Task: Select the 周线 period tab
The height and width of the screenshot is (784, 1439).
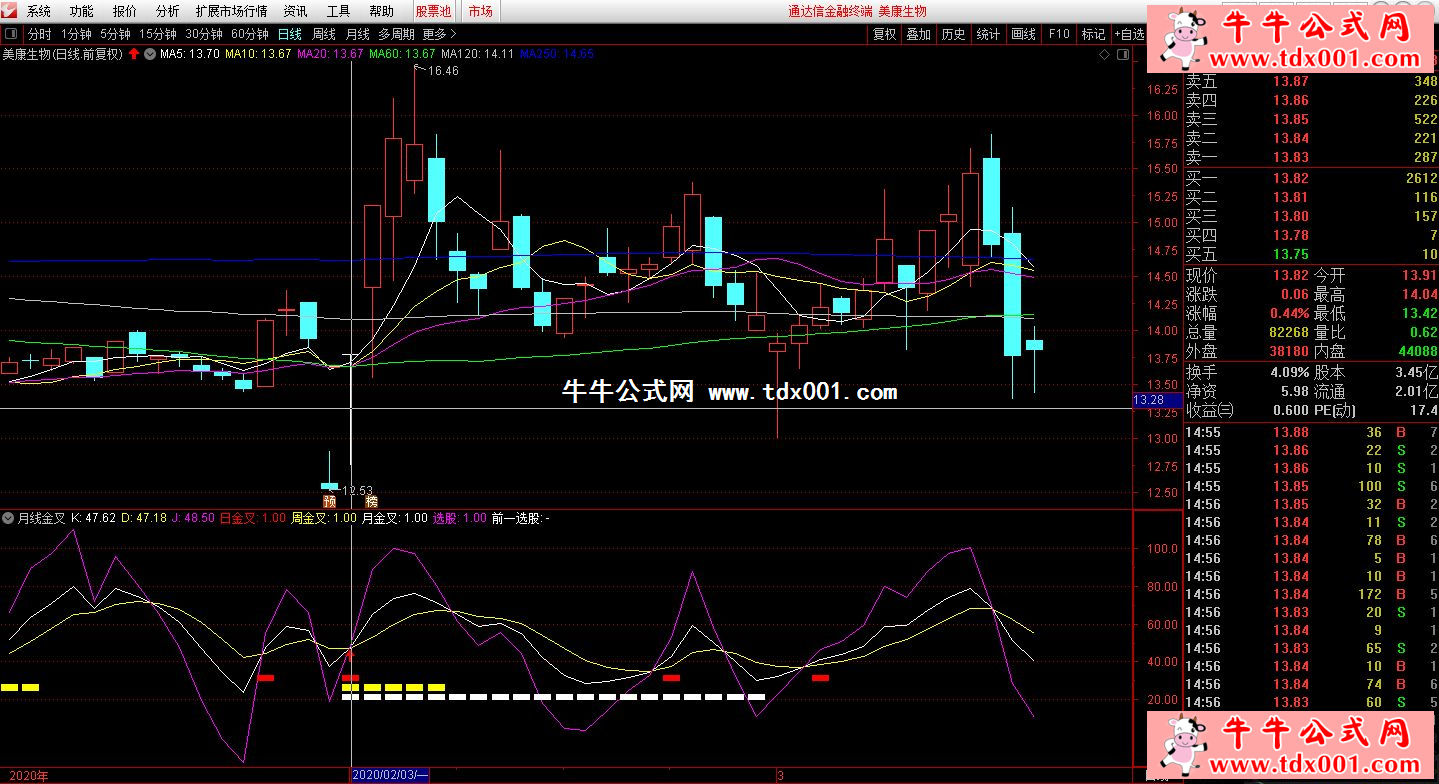Action: click(324, 34)
